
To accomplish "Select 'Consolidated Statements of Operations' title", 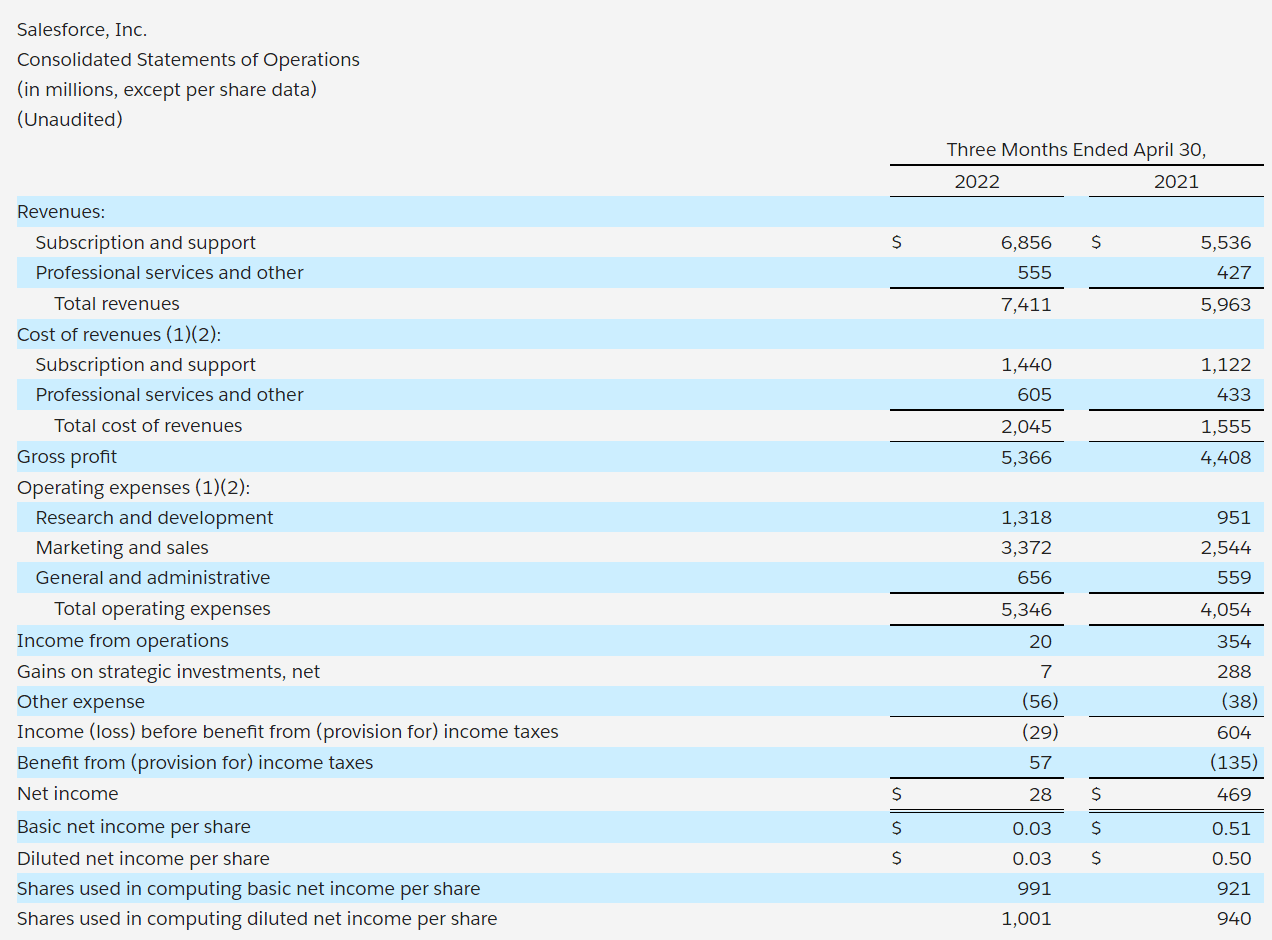I will tap(188, 60).
